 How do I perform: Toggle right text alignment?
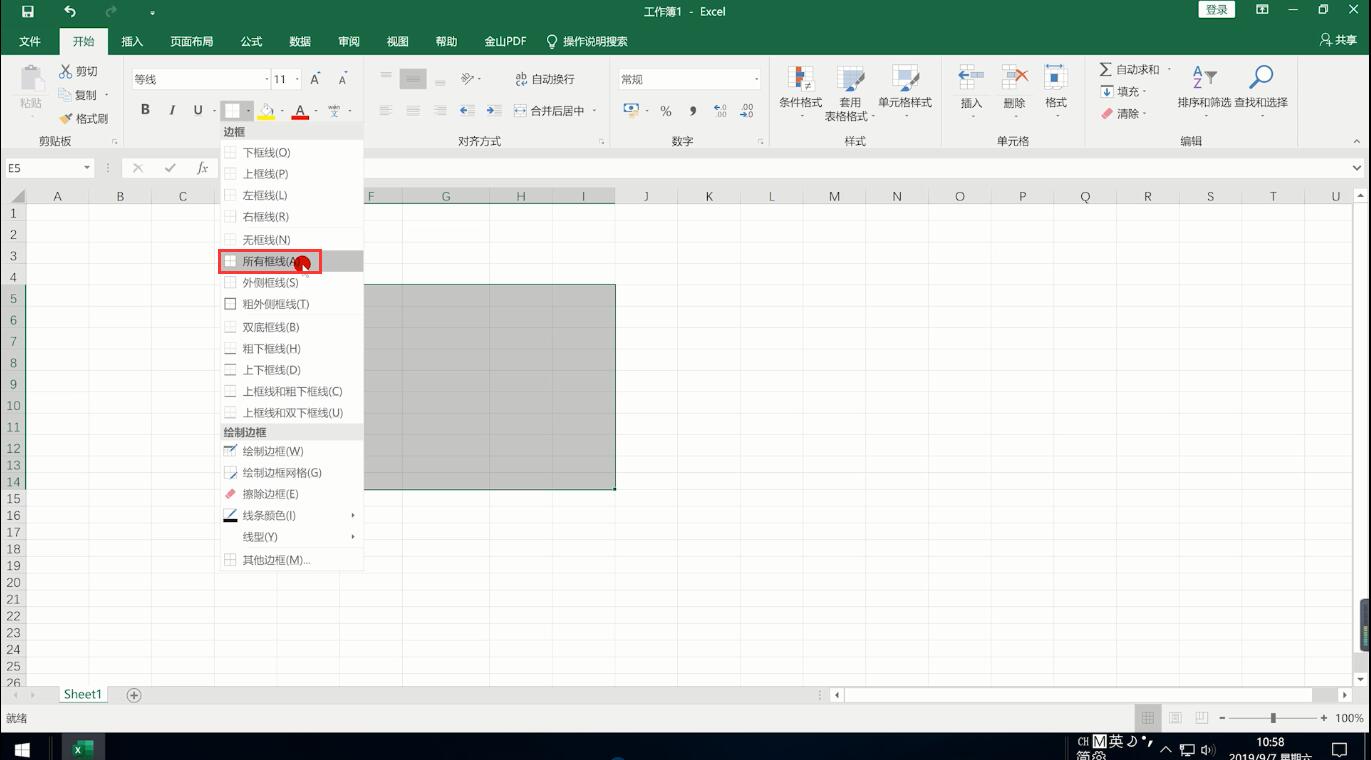tap(440, 111)
